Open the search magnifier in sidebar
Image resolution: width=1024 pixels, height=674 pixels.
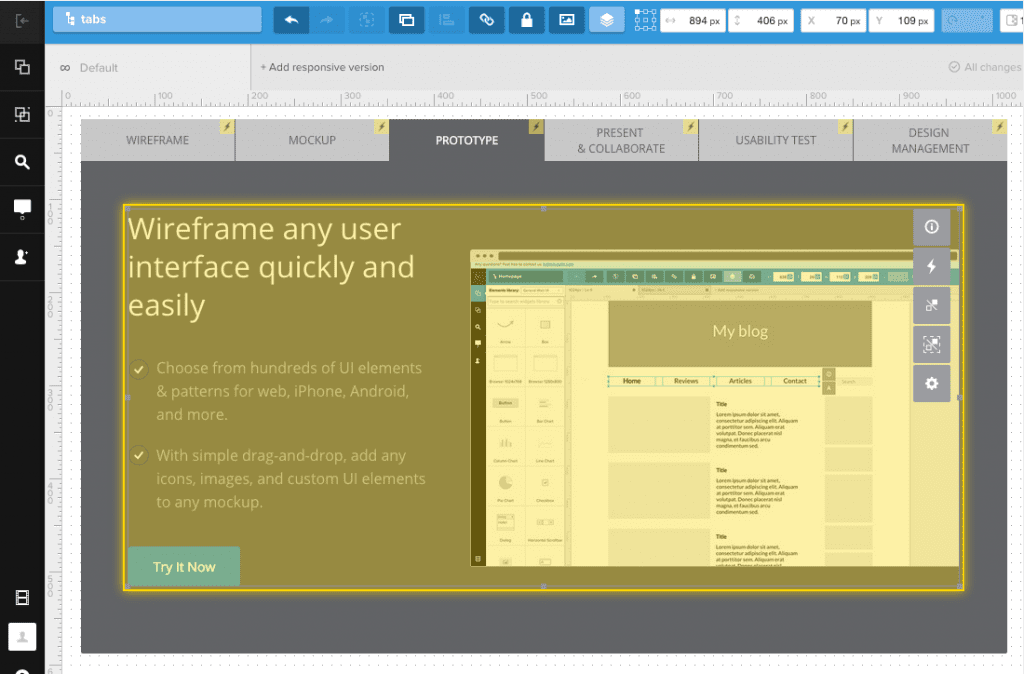22,162
